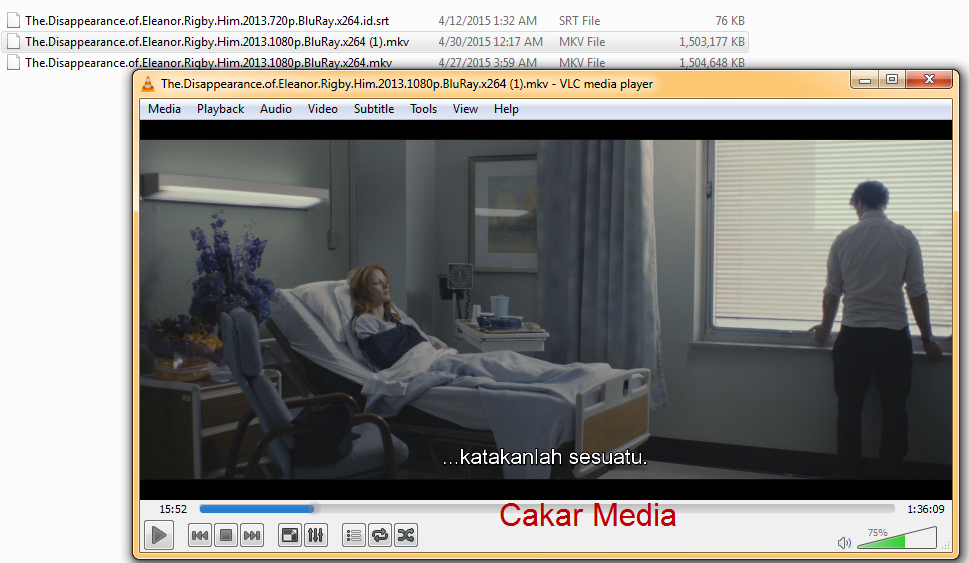Stop playback with the Stop button

click(x=226, y=535)
